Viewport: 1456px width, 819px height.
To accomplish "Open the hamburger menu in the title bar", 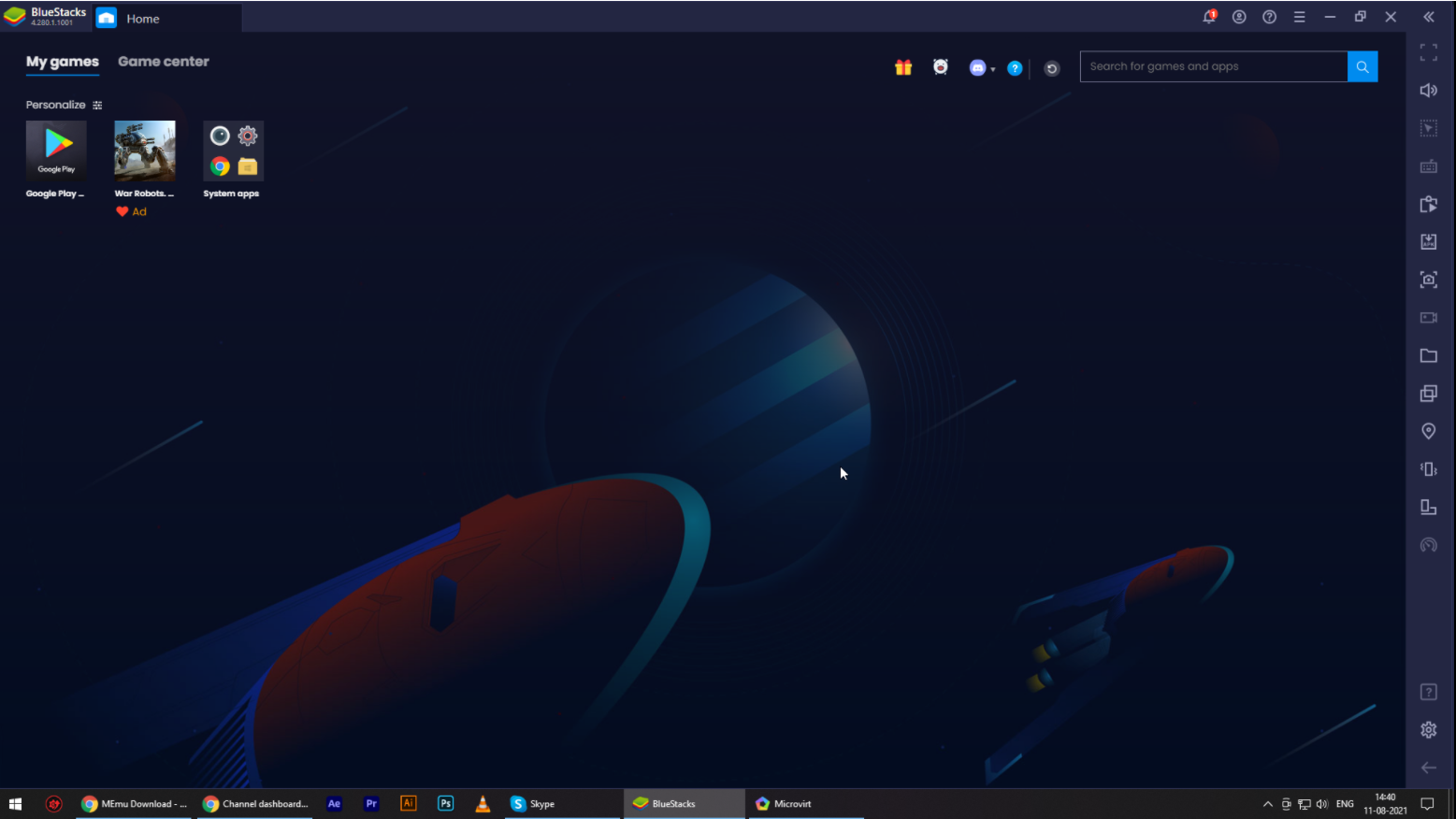I will point(1299,17).
